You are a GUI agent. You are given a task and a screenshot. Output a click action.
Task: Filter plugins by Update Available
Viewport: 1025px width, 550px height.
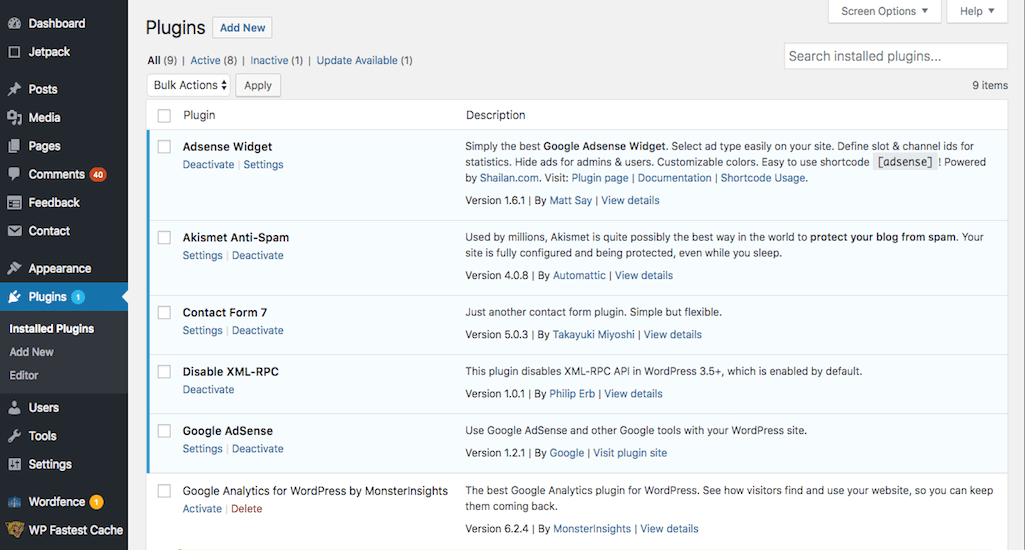point(357,60)
